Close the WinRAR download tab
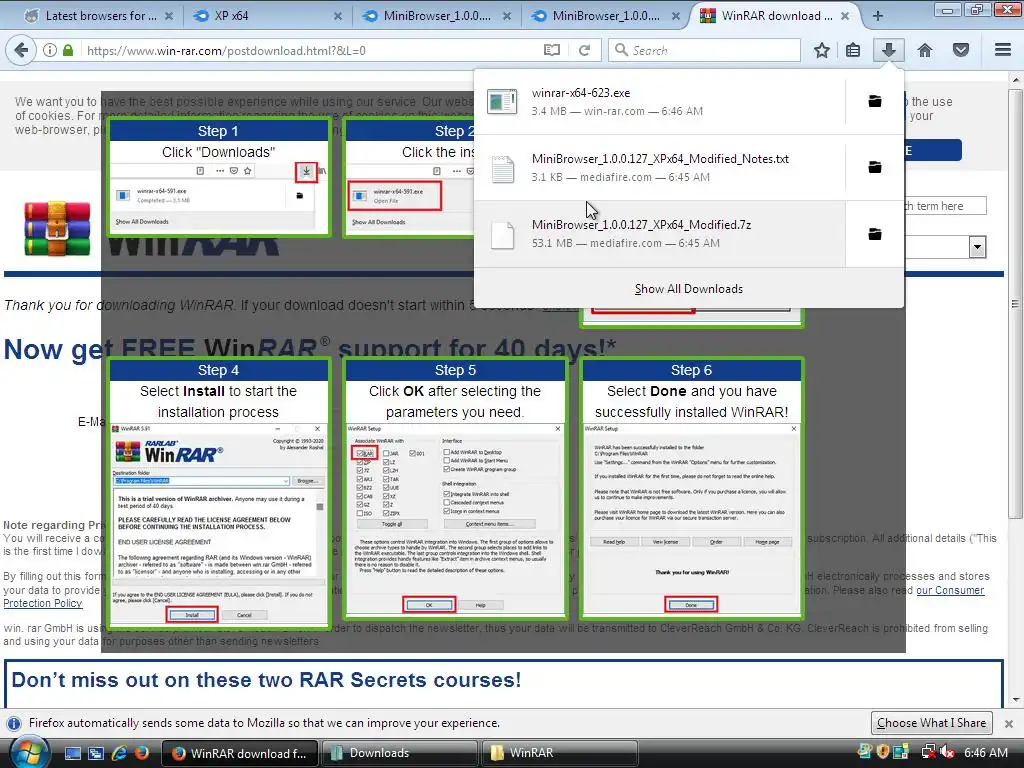Viewport: 1024px width, 768px height. pyautogui.click(x=845, y=16)
